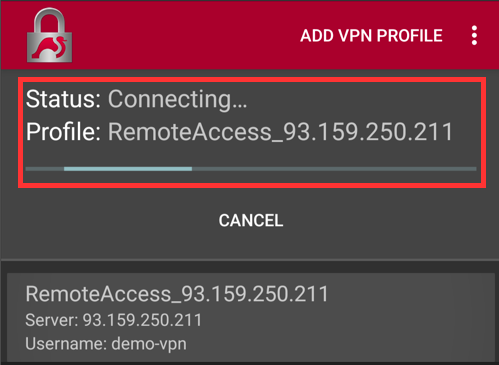Click the red-outlined status panel
499x365 pixels.
coord(252,133)
